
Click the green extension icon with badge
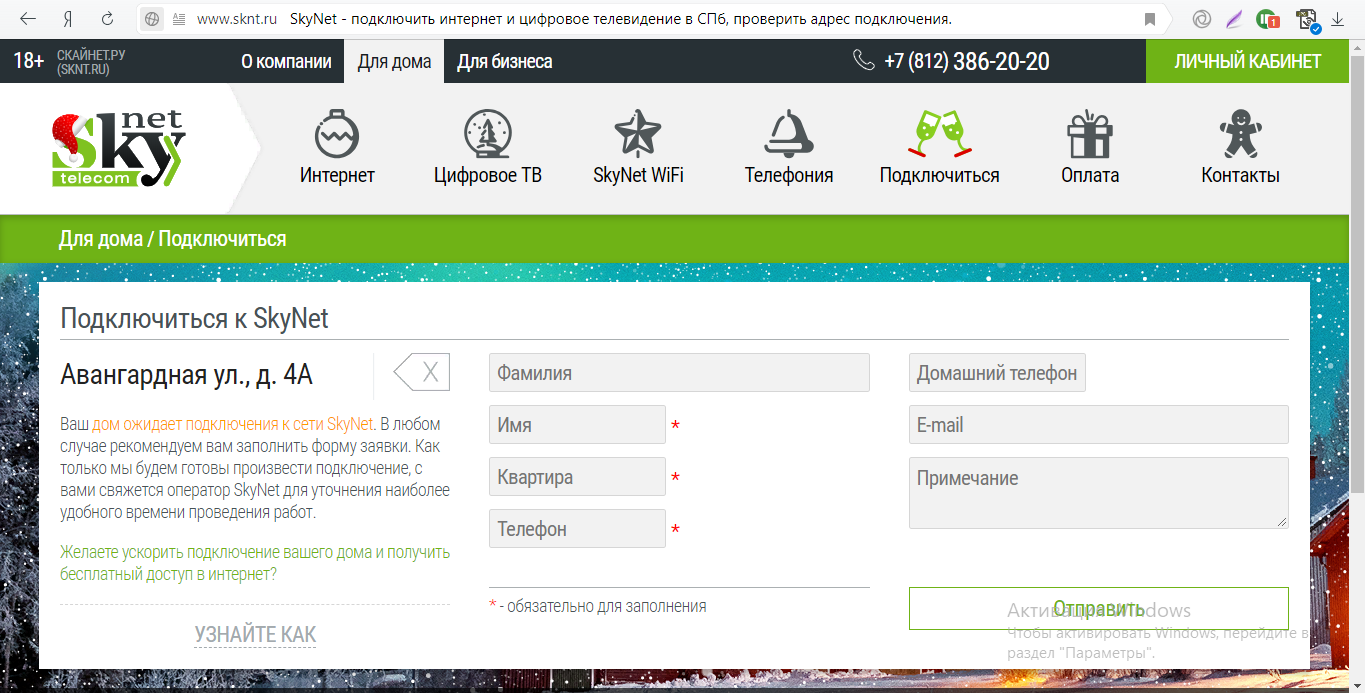(1268, 19)
